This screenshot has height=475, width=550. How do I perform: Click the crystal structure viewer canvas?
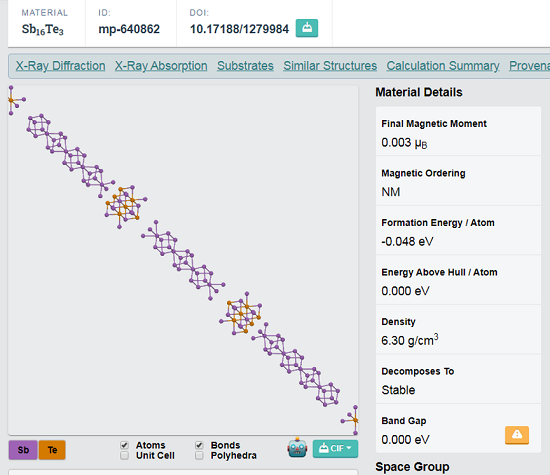pyautogui.click(x=183, y=260)
